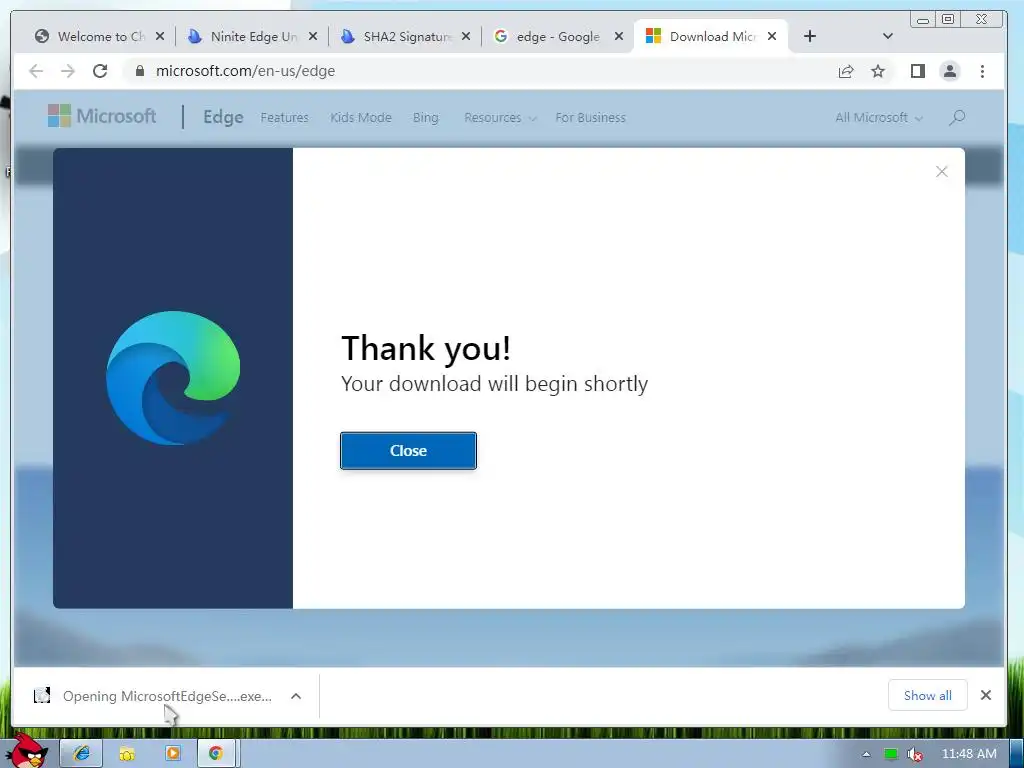Go back to the previous page
Image resolution: width=1024 pixels, height=768 pixels.
click(x=36, y=71)
